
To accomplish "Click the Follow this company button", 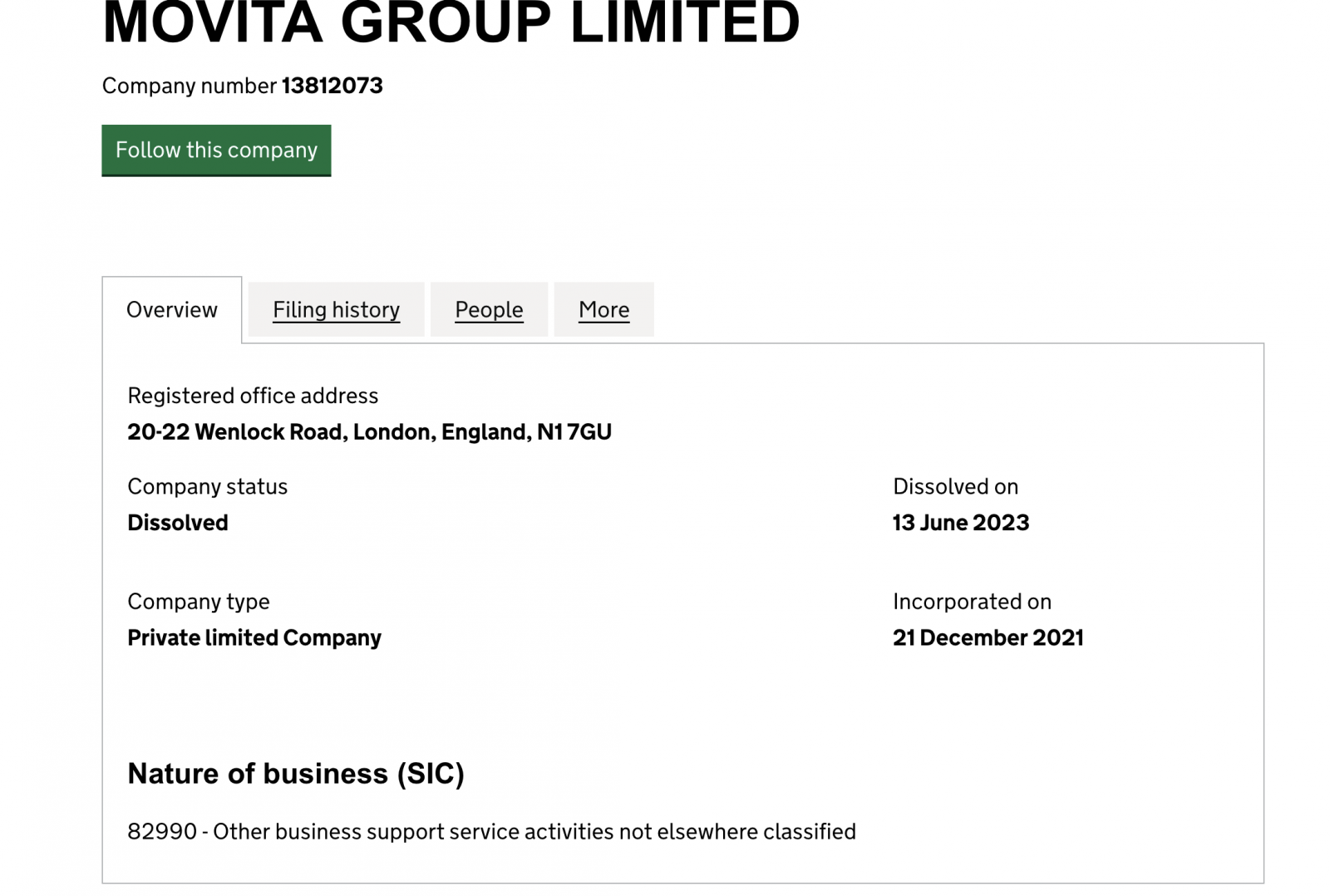I will click(x=216, y=150).
